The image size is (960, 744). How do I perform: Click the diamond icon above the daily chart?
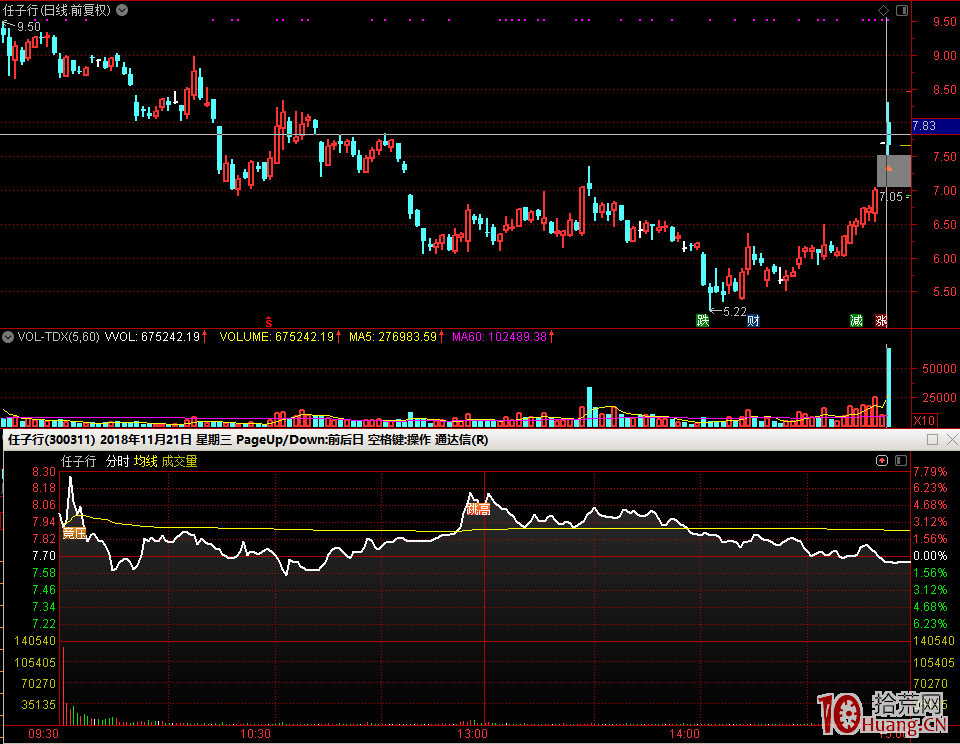883,11
